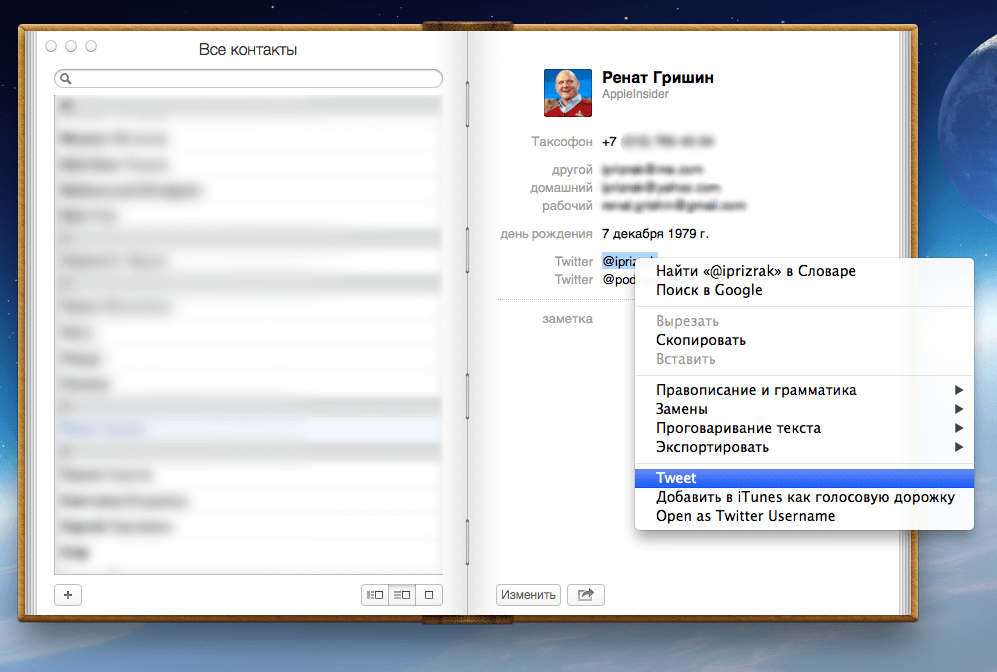Click the рабочий email label
The width and height of the screenshot is (997, 672).
pyautogui.click(x=567, y=206)
